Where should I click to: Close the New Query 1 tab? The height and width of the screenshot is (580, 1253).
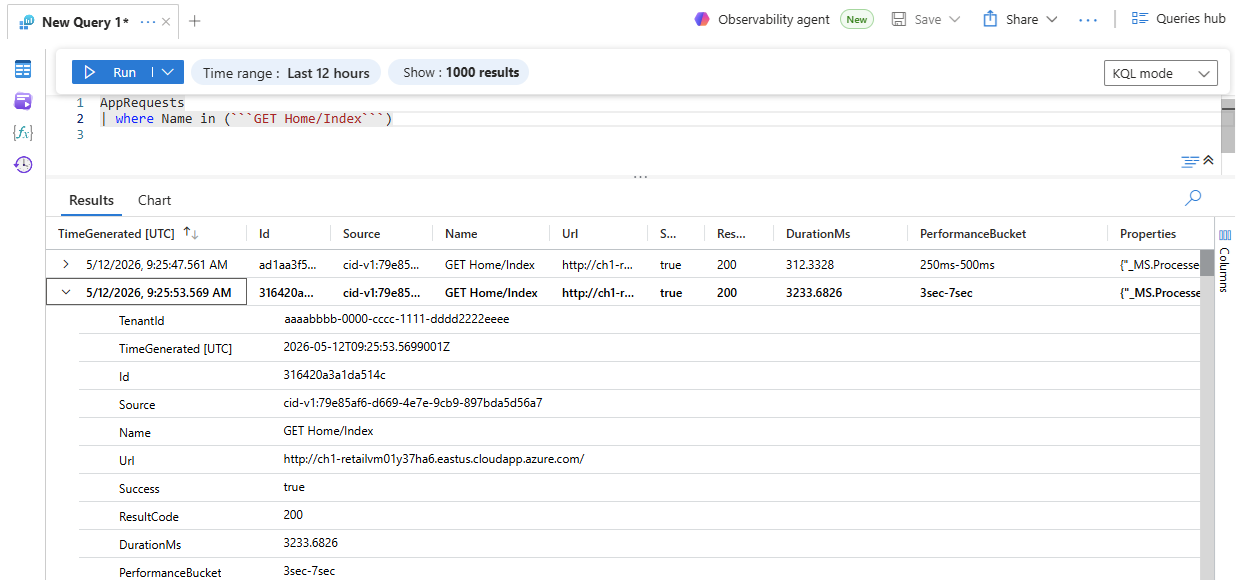pyautogui.click(x=166, y=21)
